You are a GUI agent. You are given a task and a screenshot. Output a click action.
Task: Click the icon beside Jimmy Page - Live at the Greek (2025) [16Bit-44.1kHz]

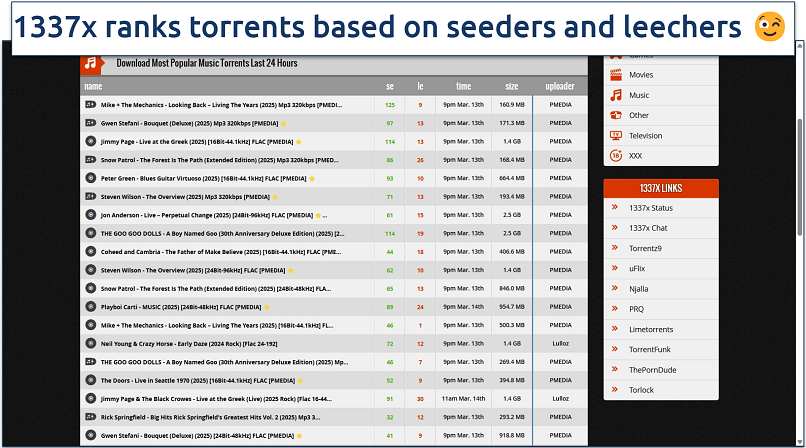tap(90, 141)
